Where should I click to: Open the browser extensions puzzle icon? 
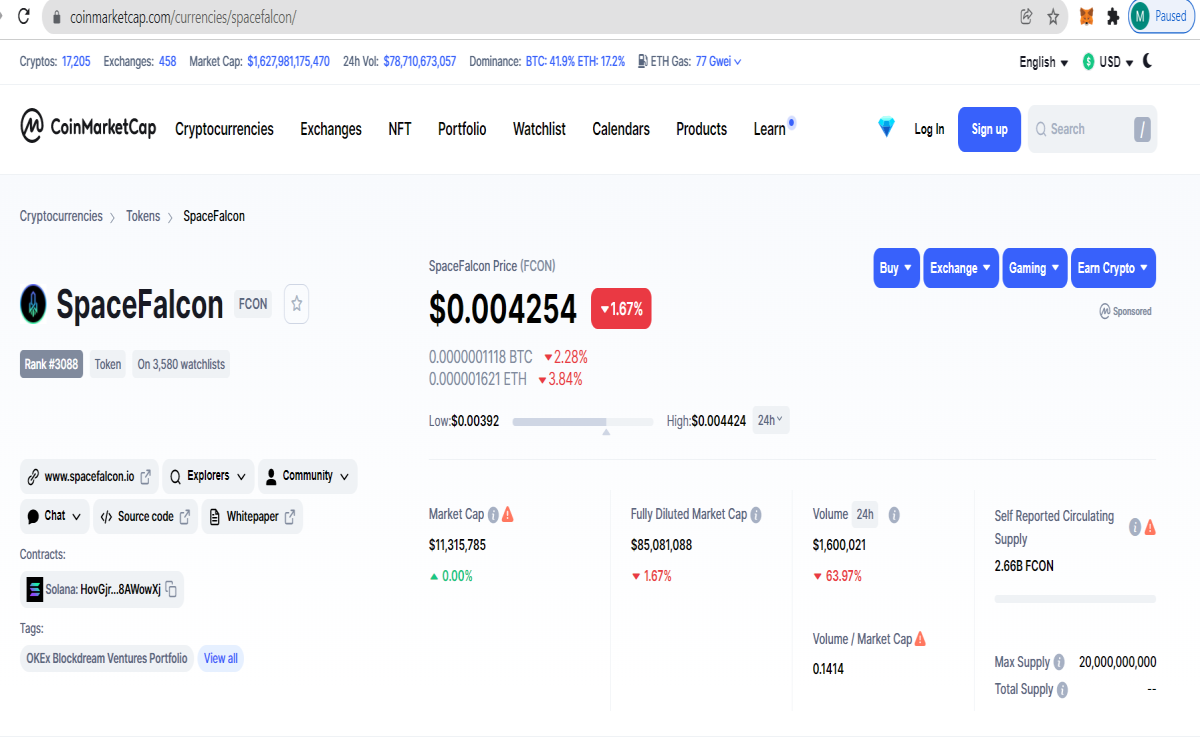click(x=1112, y=16)
